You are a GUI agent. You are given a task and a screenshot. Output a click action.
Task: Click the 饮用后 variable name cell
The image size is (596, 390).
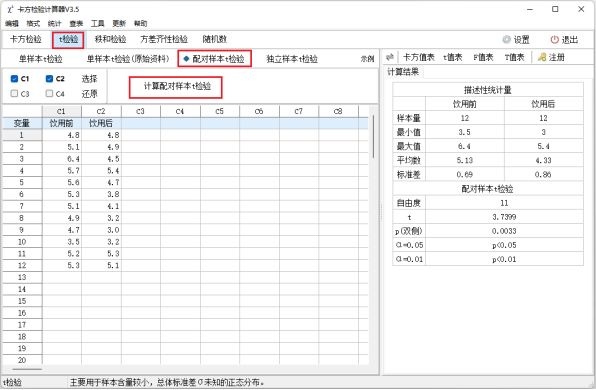tap(101, 123)
